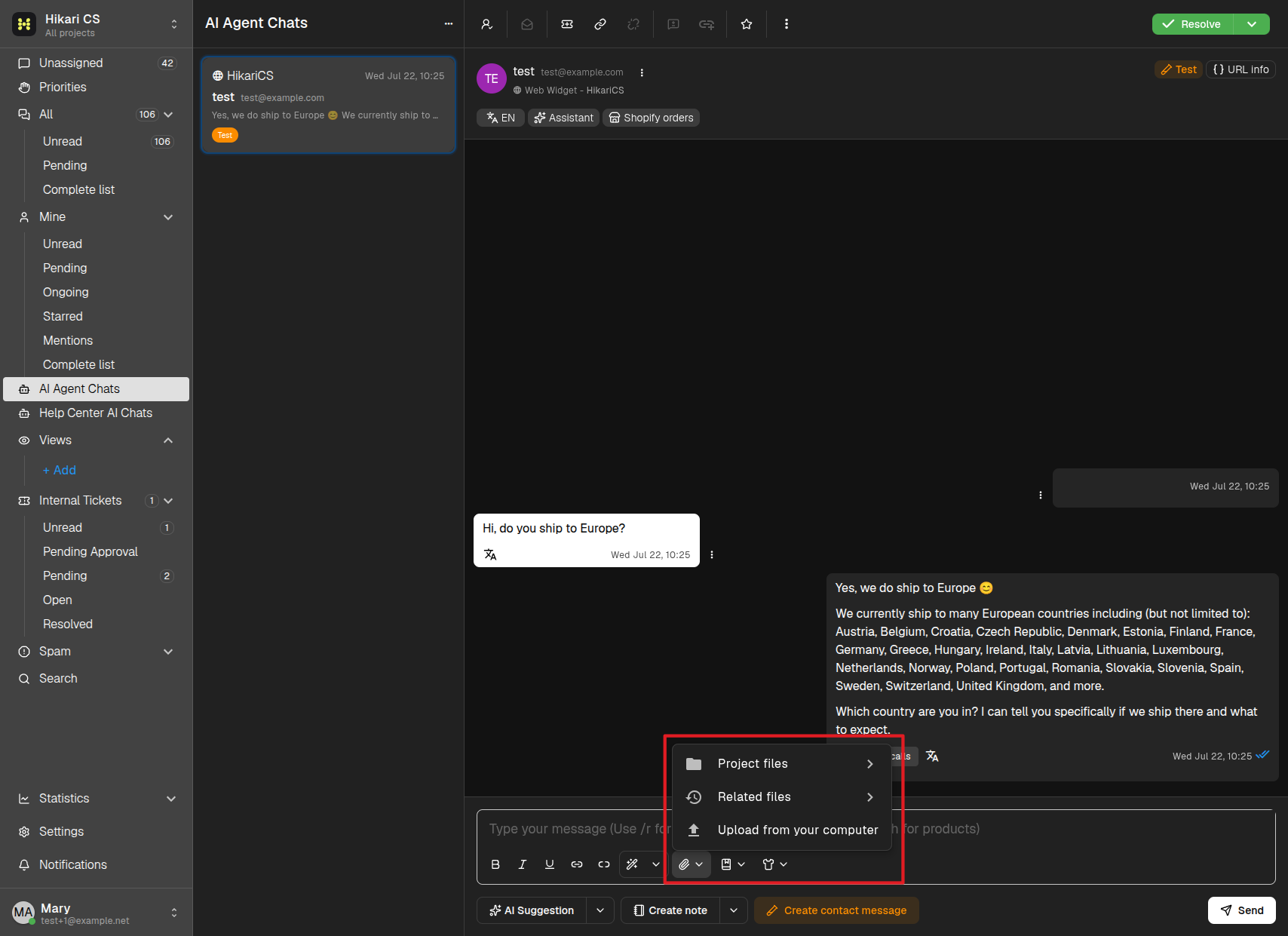Open the AI Suggestion dropdown arrow
This screenshot has height=936, width=1288.
point(600,910)
